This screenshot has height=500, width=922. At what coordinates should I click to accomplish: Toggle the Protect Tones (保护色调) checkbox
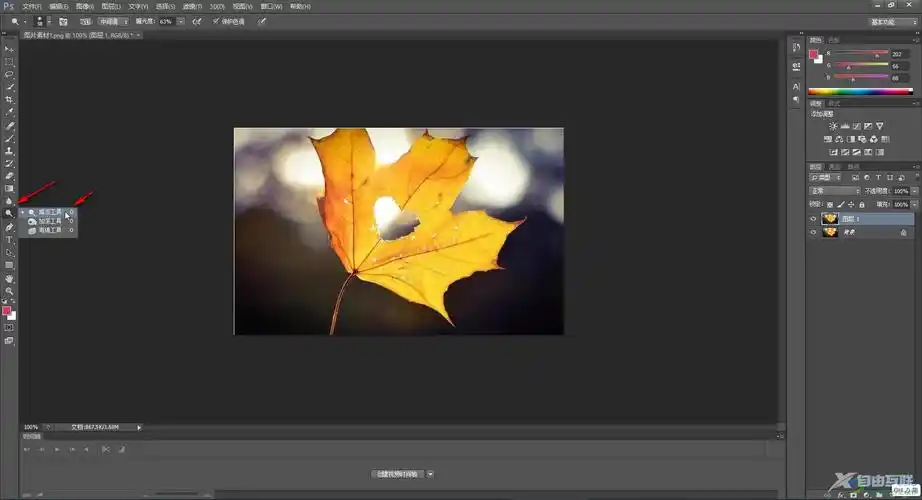pyautogui.click(x=216, y=20)
